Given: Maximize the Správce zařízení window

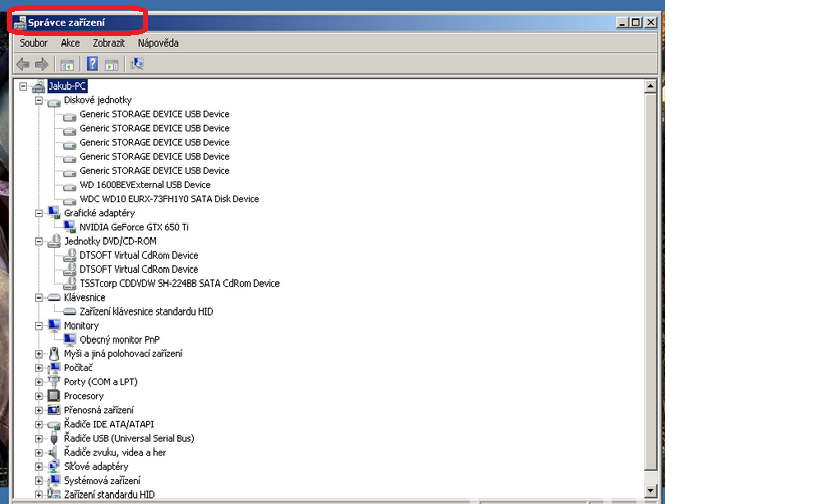Looking at the screenshot, I should coord(636,22).
